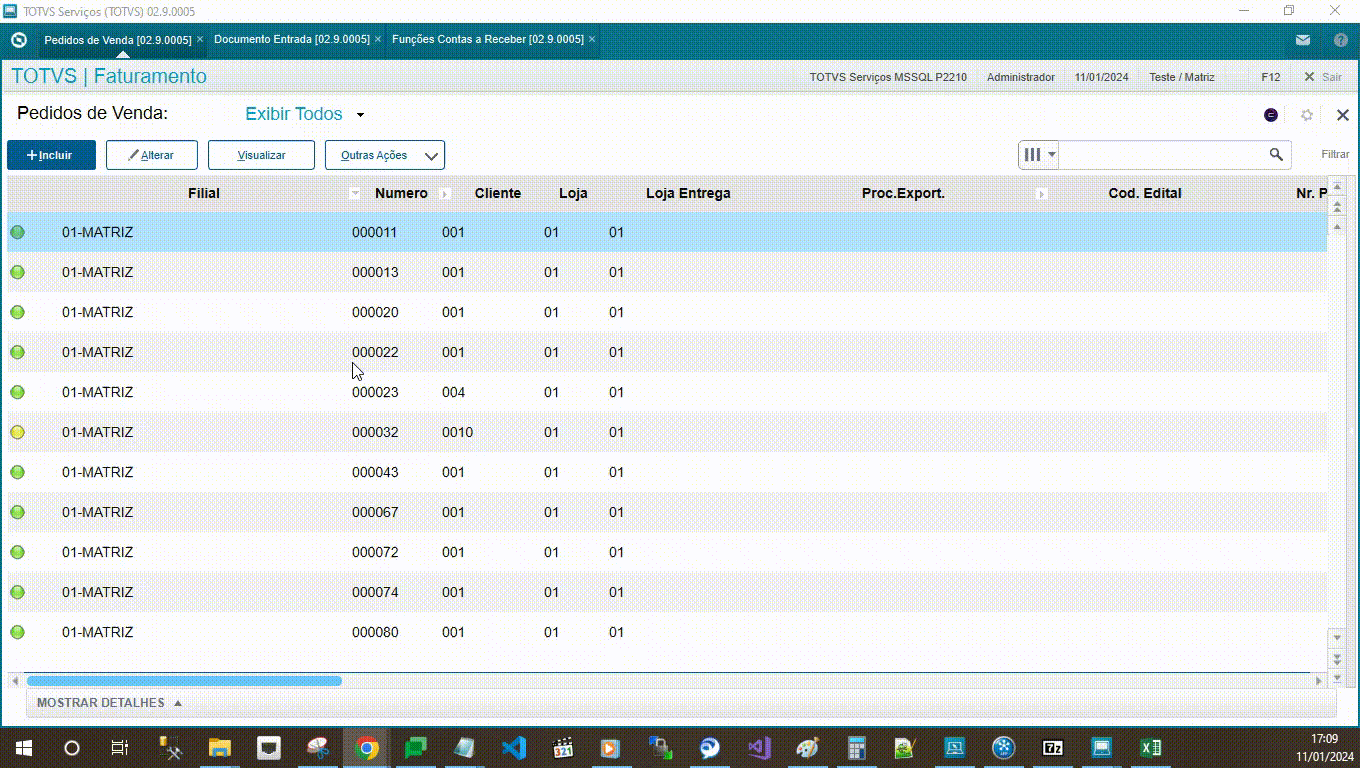The width and height of the screenshot is (1360, 768).
Task: Click the browse settings gear icon
Action: click(1307, 115)
